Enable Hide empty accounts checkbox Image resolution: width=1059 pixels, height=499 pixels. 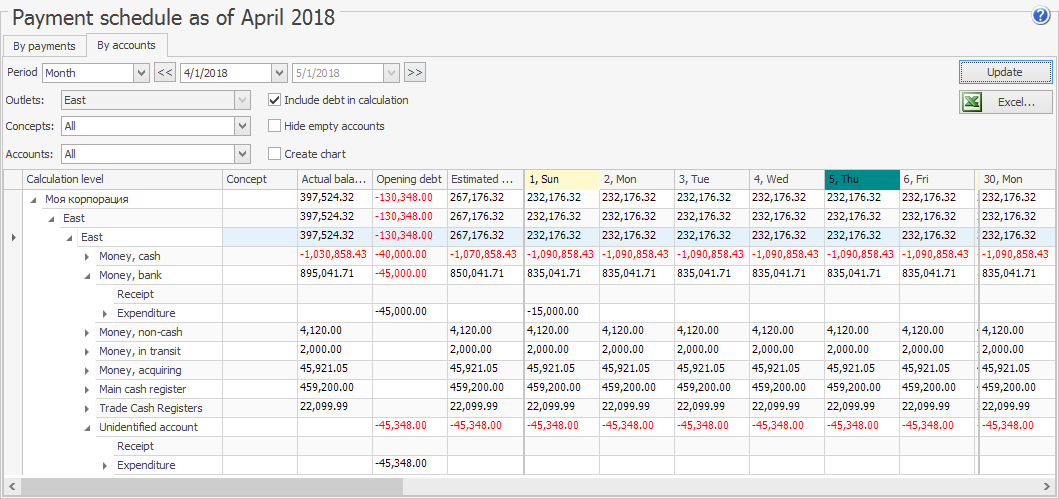click(275, 126)
